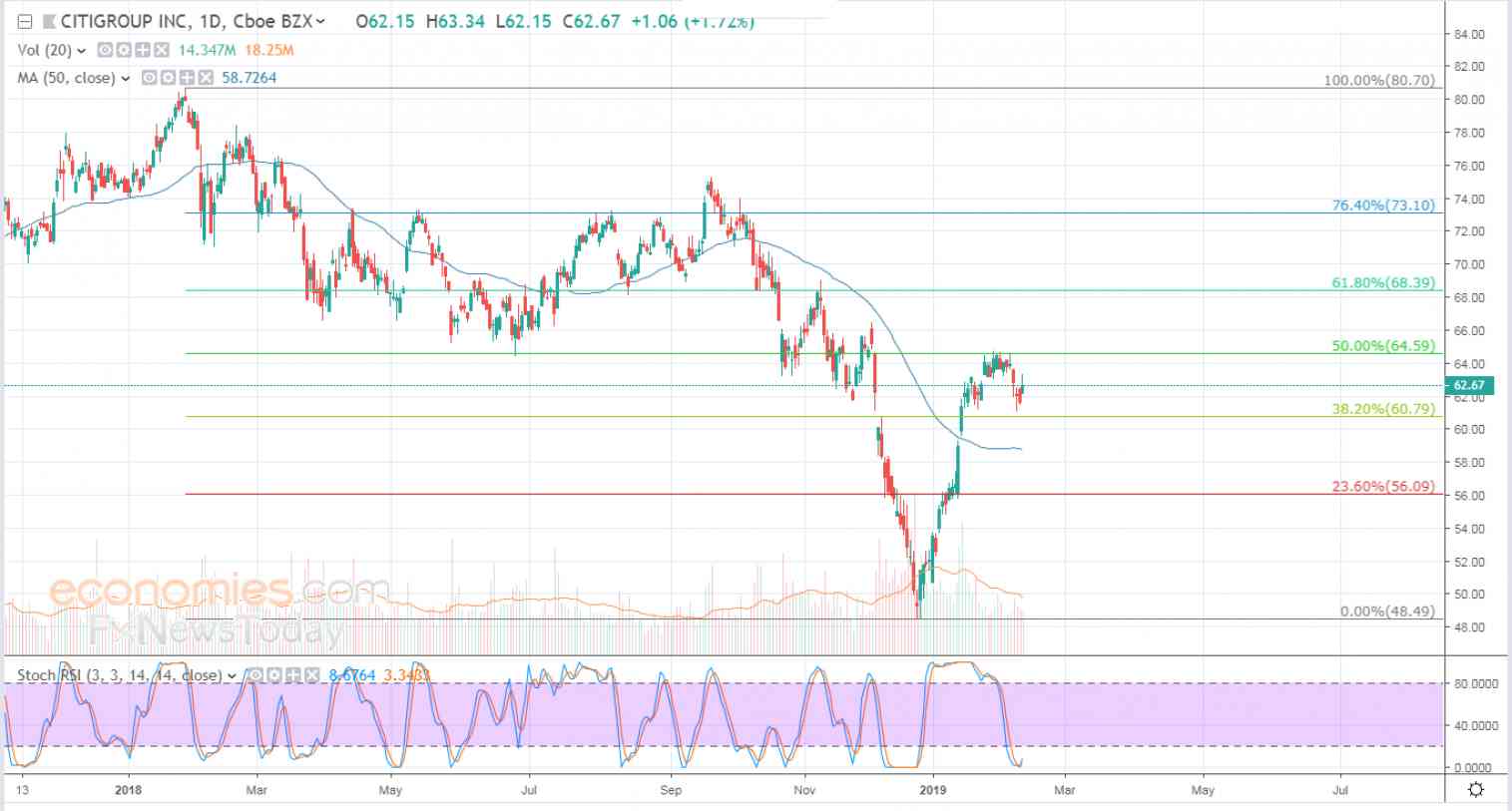Viewport: 1512px width, 811px height.
Task: Click the volume value 14.347M
Action: pos(207,50)
